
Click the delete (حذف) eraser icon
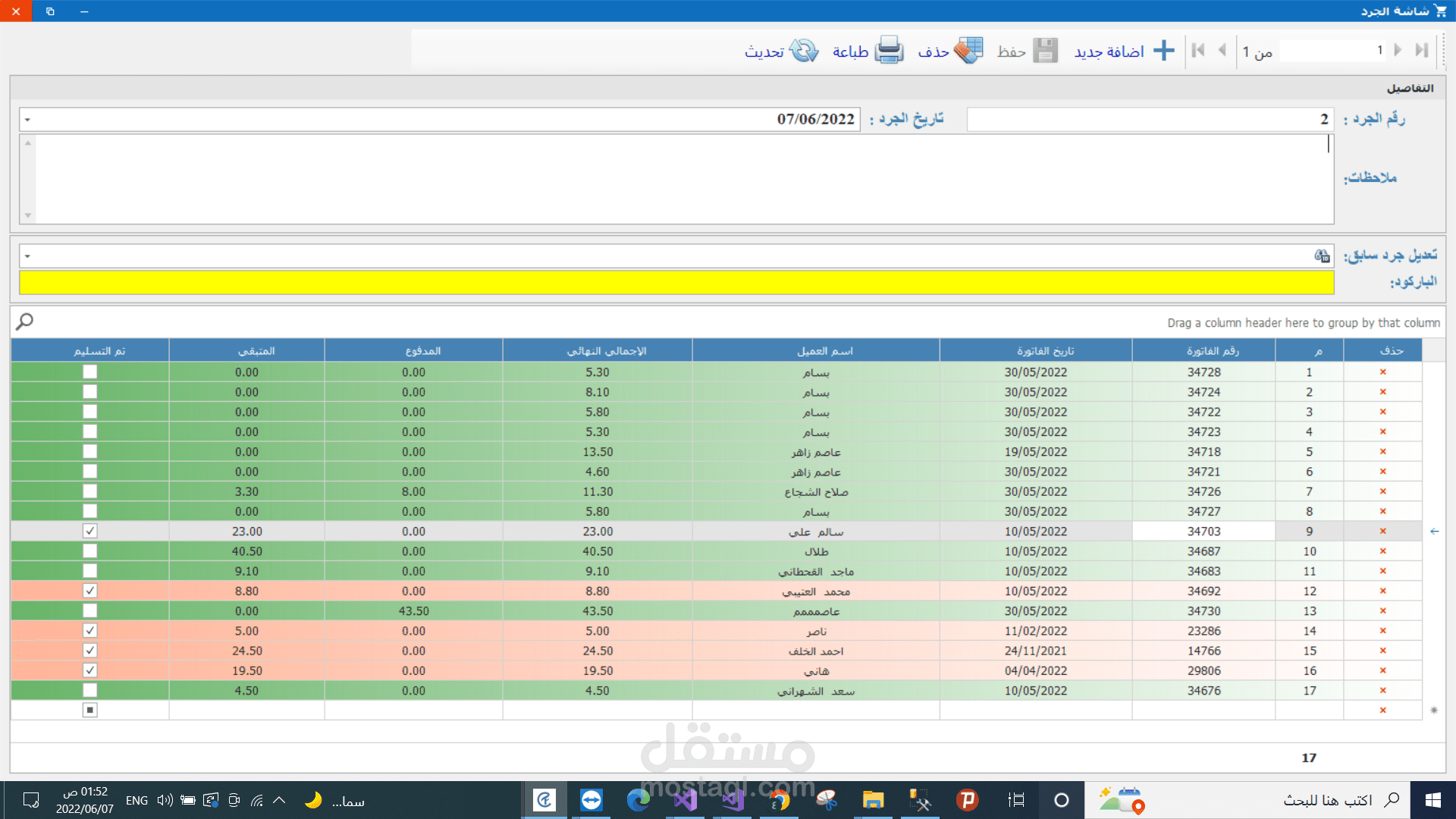(968, 51)
